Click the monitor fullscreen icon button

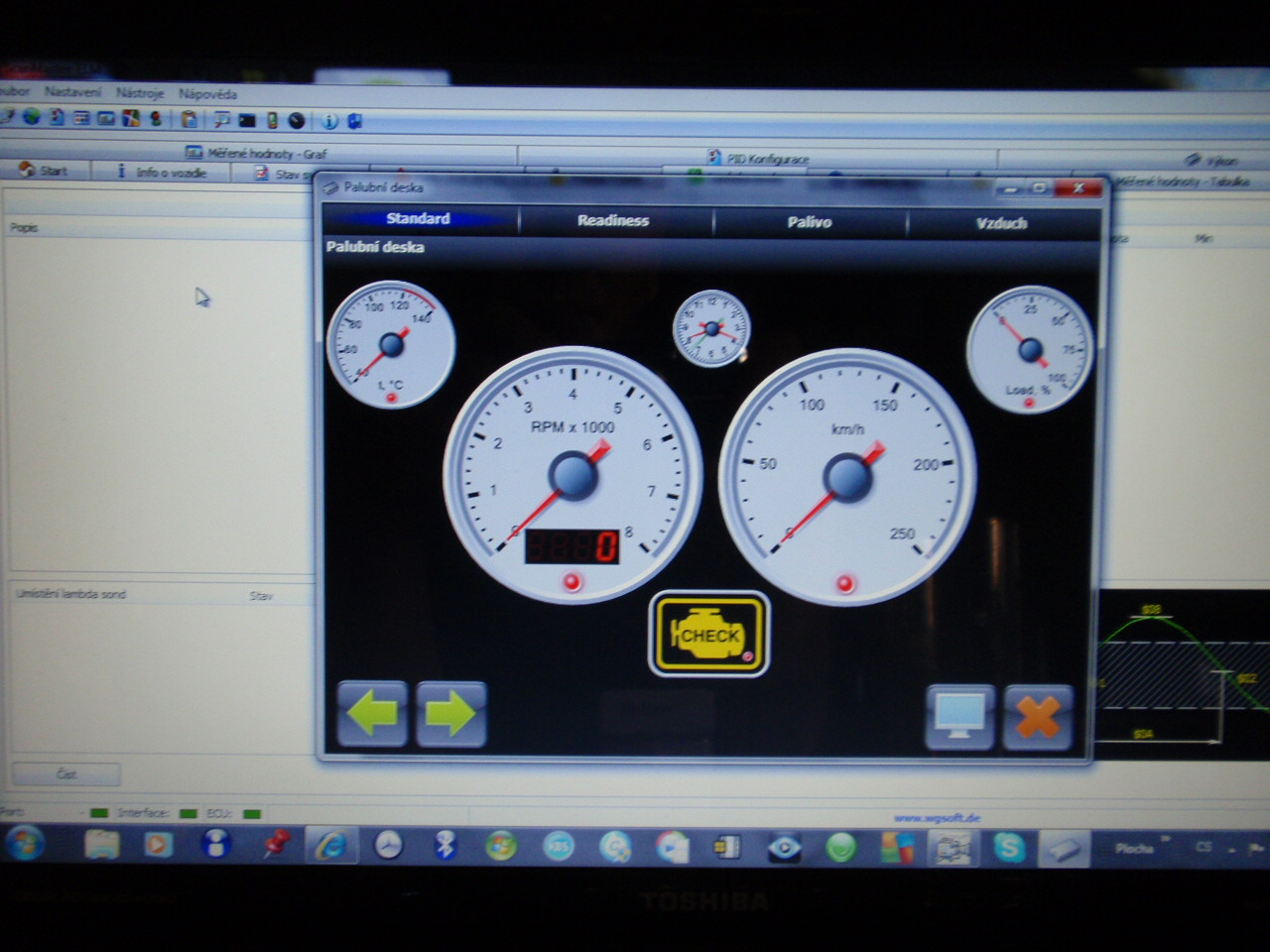(x=959, y=716)
